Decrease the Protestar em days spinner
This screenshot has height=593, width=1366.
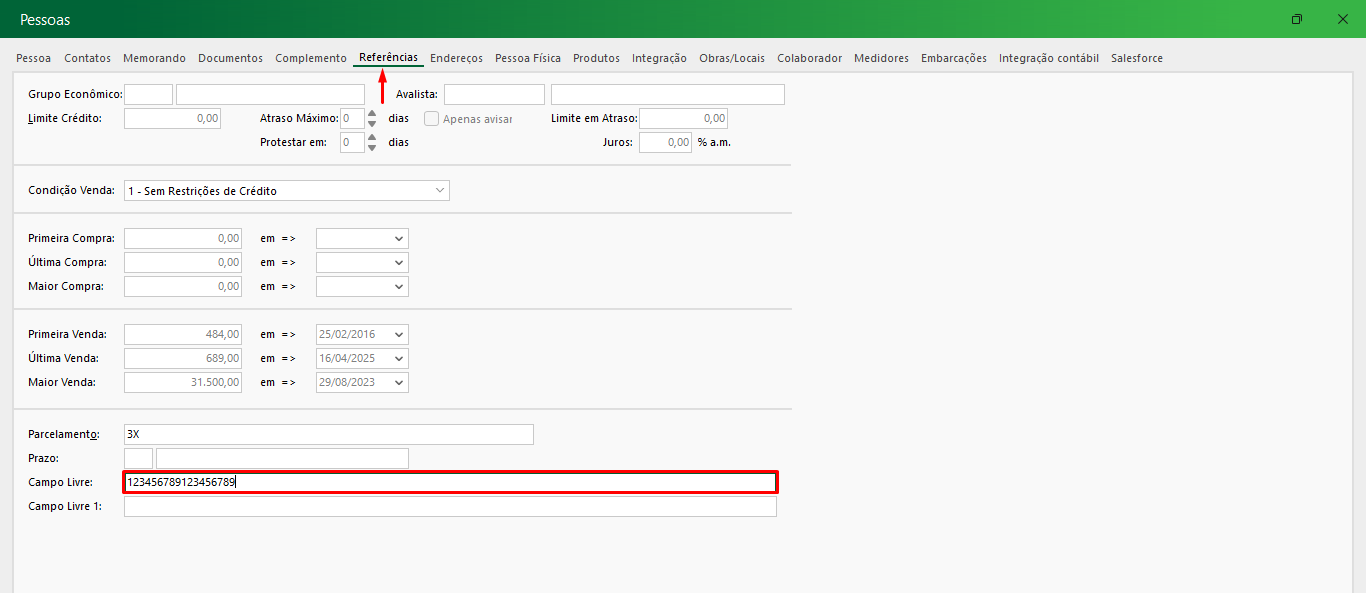point(372,148)
